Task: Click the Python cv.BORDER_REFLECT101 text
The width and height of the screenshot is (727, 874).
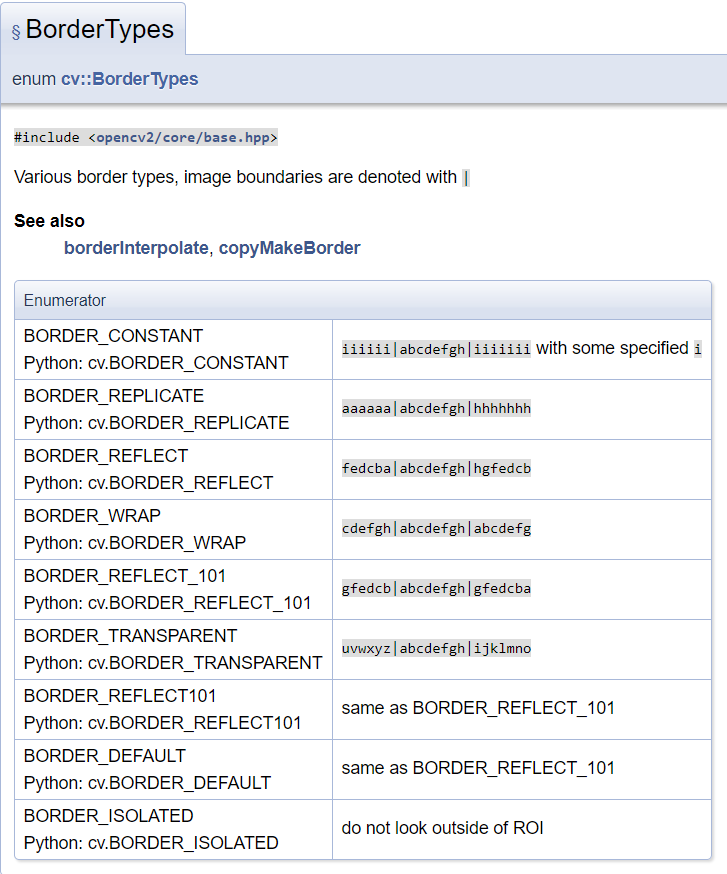Action: pos(162,722)
